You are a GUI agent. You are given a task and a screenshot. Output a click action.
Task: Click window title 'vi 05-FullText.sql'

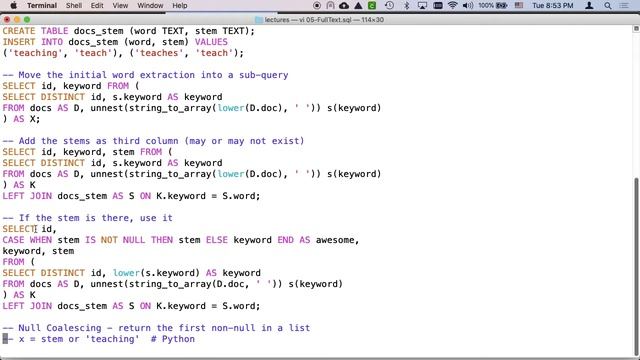pos(325,20)
